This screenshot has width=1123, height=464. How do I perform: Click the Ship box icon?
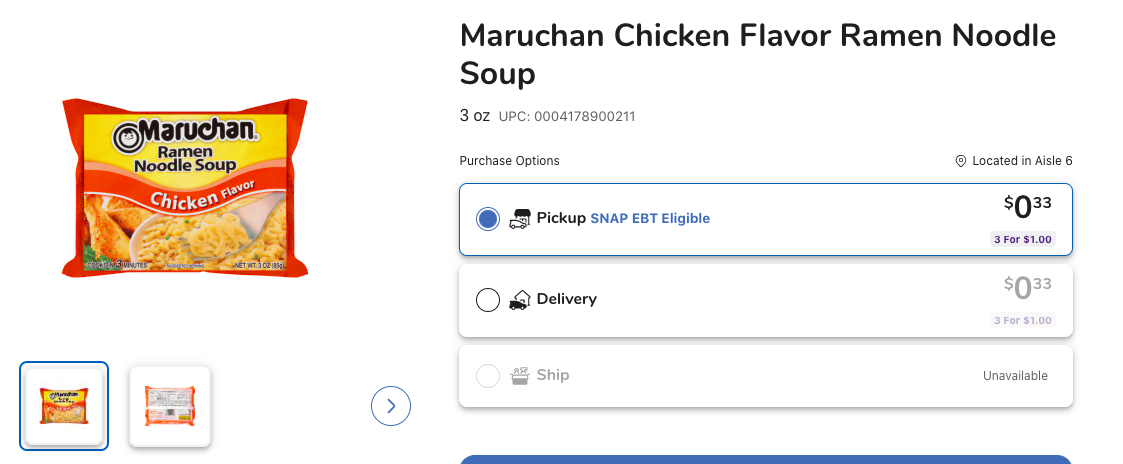pos(519,376)
